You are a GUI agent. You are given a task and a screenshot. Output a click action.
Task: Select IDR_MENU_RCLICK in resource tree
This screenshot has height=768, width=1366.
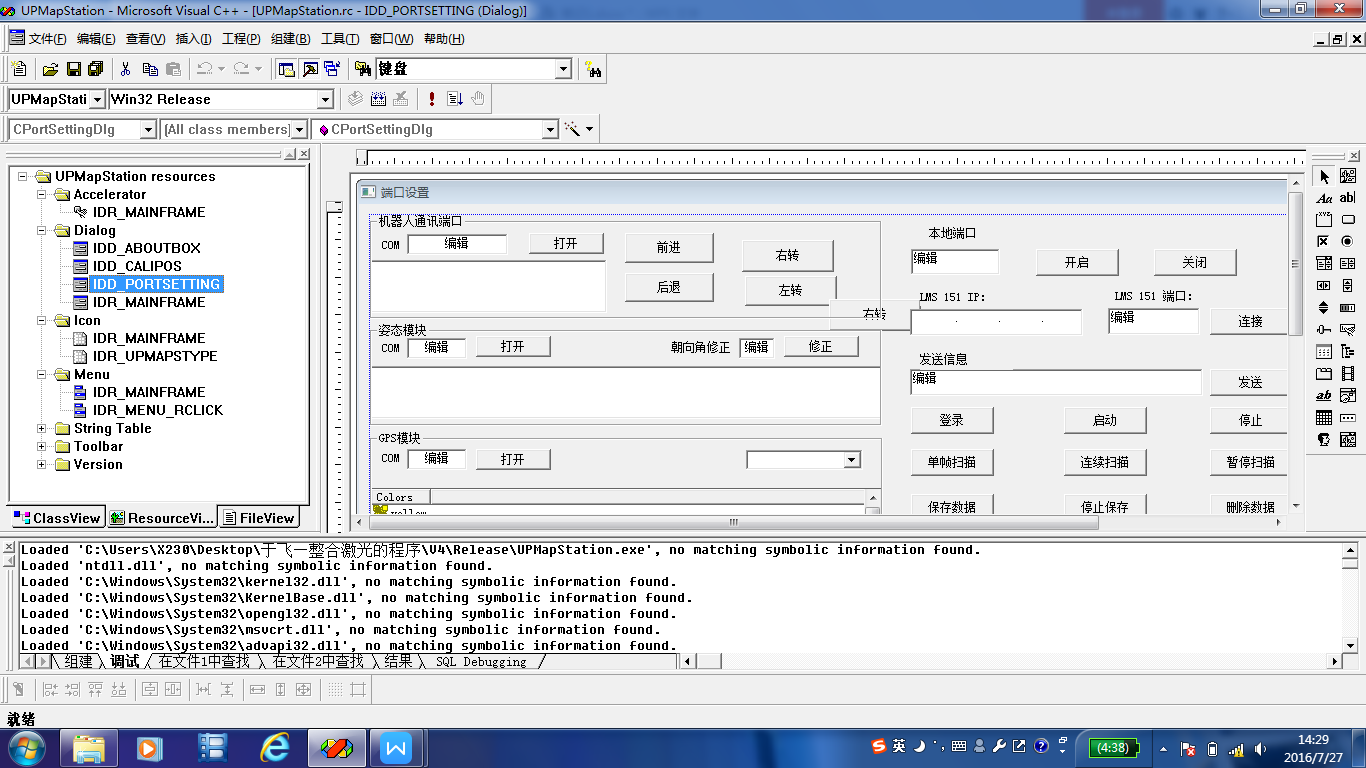[x=158, y=410]
